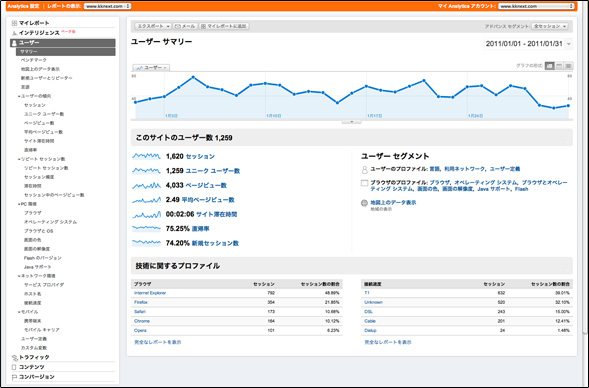Viewport: 589px width, 388px height.
Task: Open the date range 2011/01/01 - 2011/01/31 picker
Action: [528, 44]
